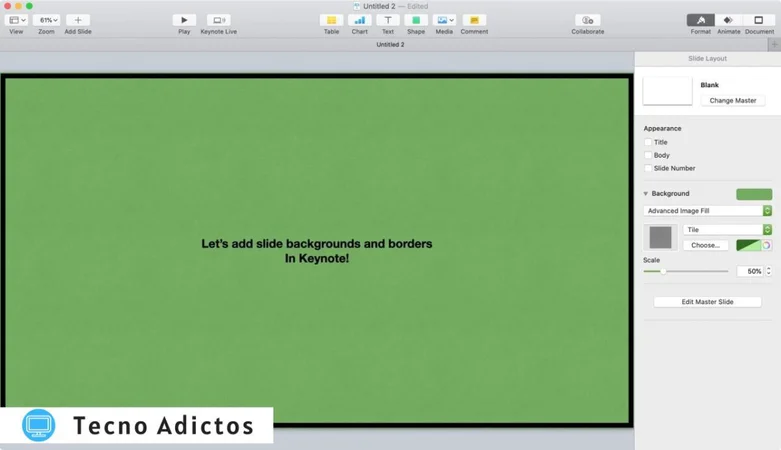The image size is (781, 450).
Task: Open the Media dropdown
Action: [444, 20]
